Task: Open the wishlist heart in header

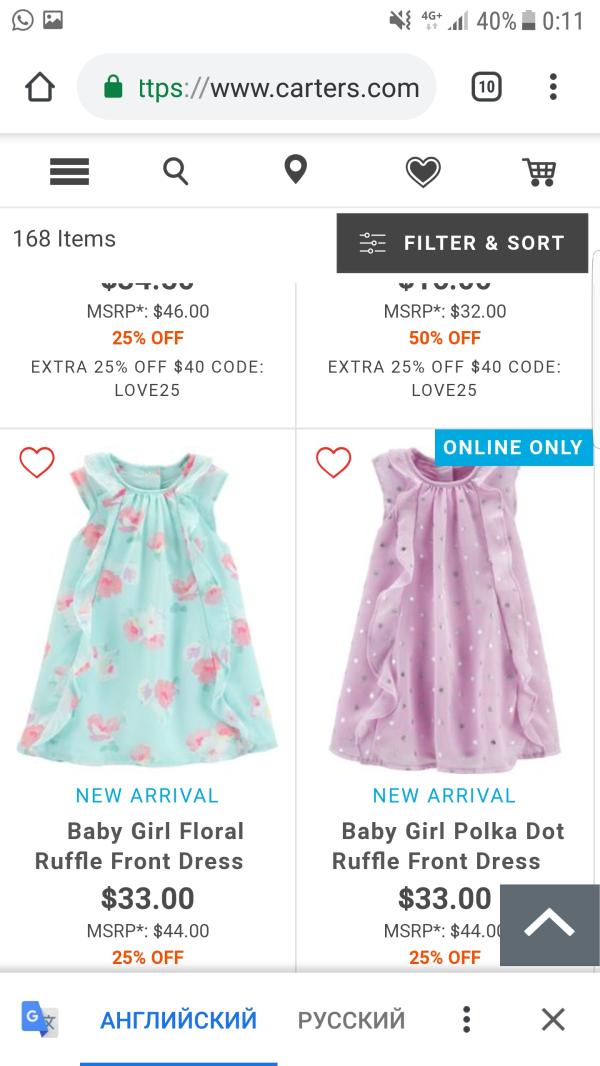Action: 423,172
